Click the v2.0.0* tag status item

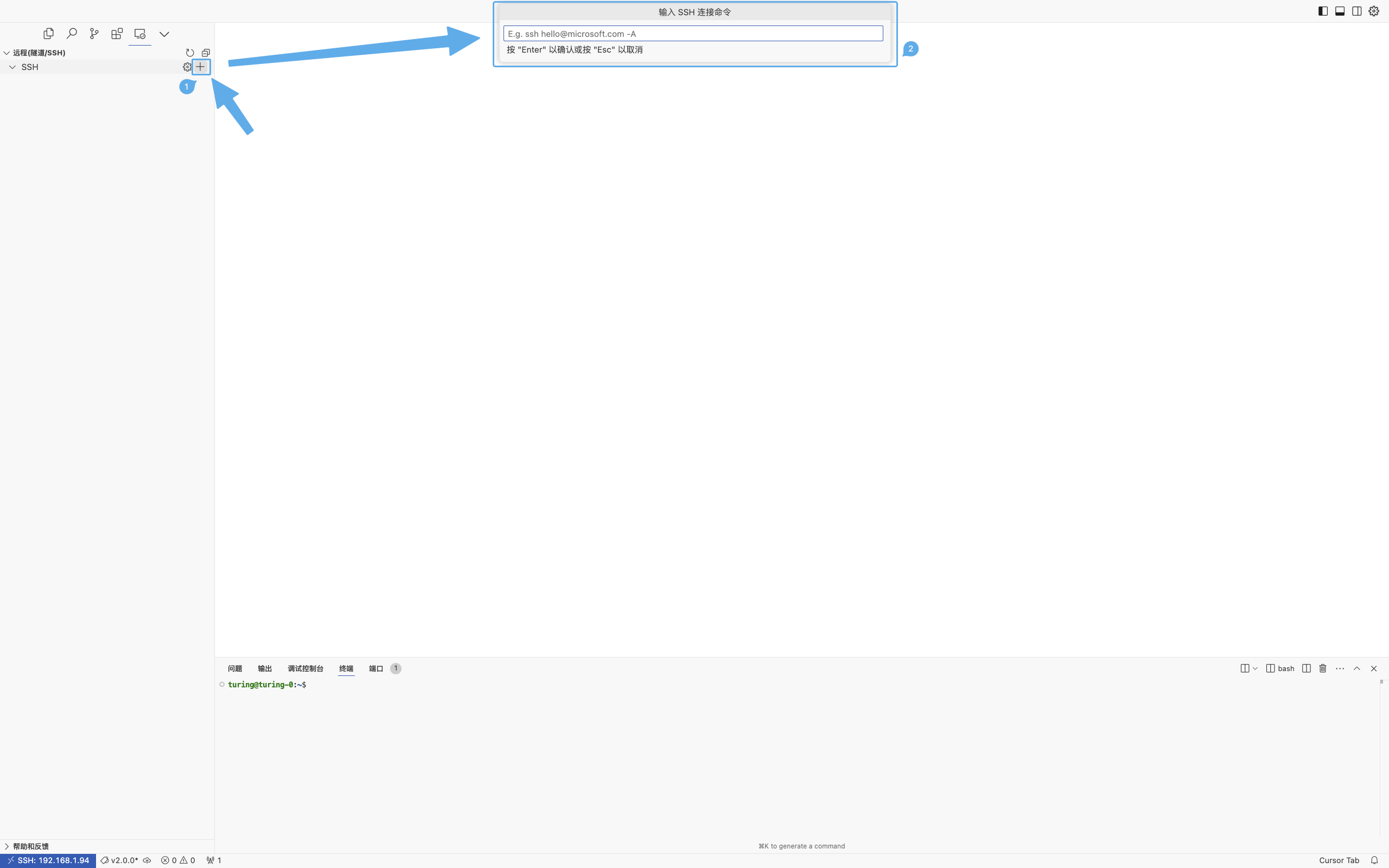[x=119, y=860]
